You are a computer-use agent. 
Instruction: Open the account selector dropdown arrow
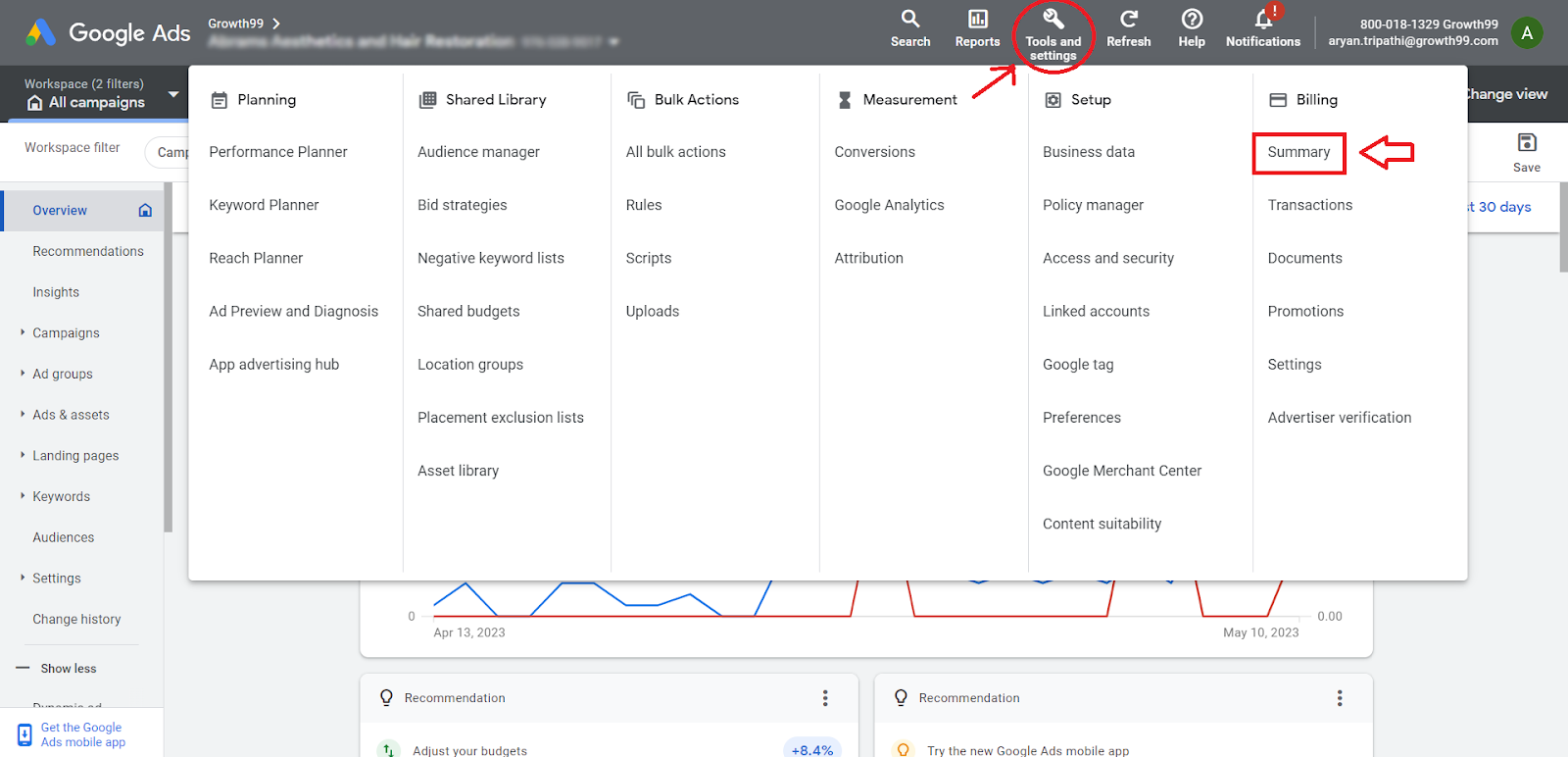tap(614, 41)
